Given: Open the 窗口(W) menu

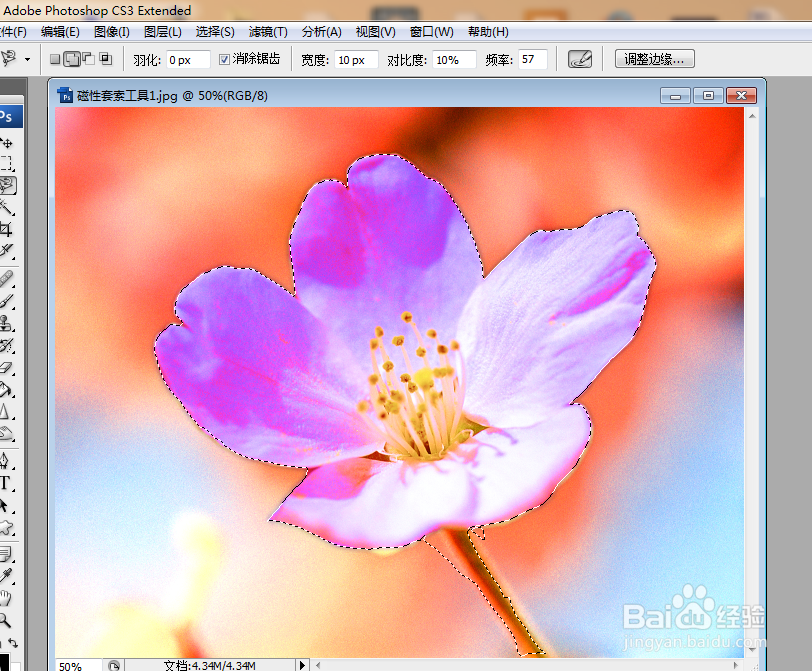Looking at the screenshot, I should (x=431, y=32).
